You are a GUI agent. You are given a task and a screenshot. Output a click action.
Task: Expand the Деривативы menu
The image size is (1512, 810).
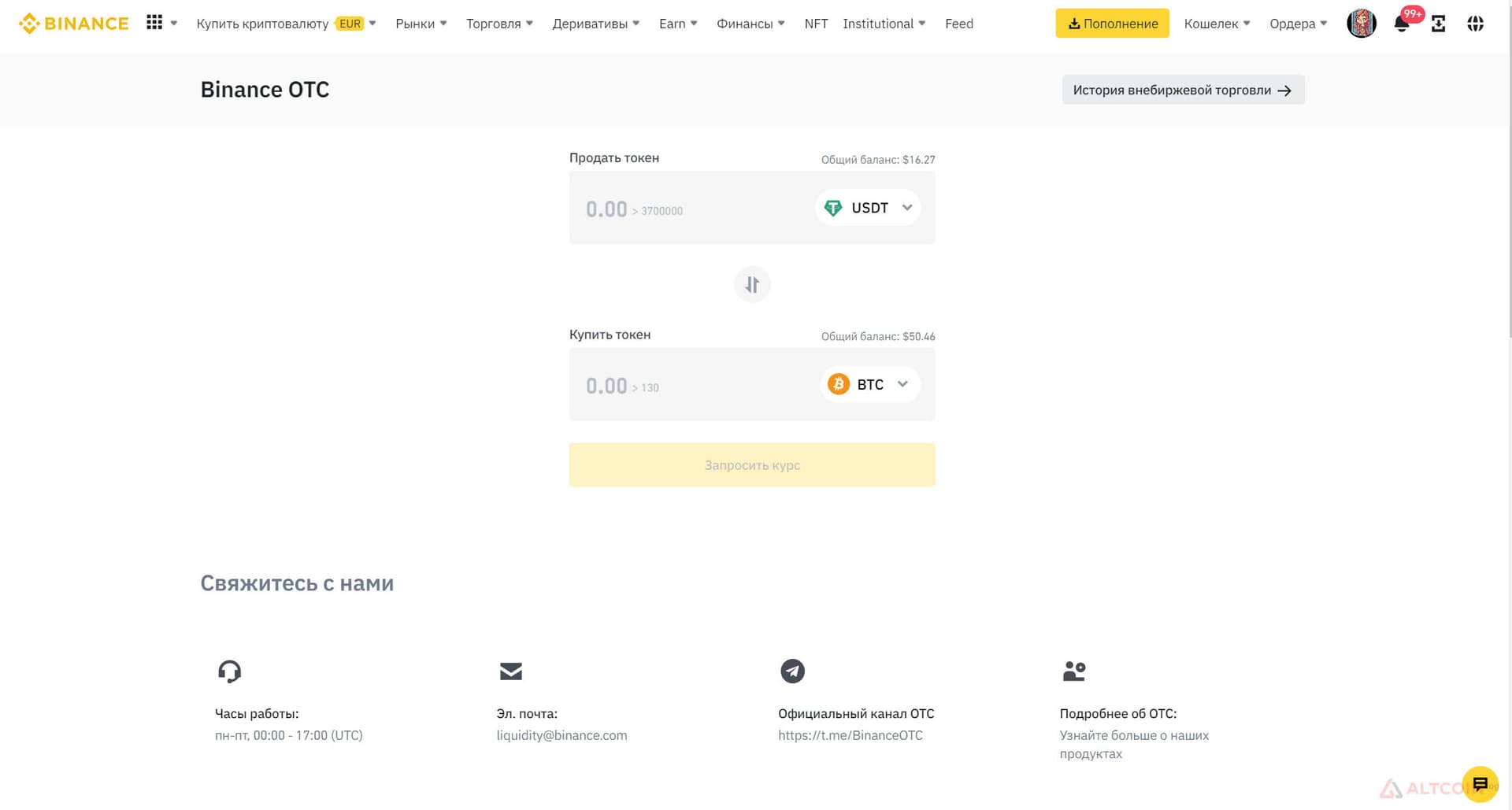595,24
